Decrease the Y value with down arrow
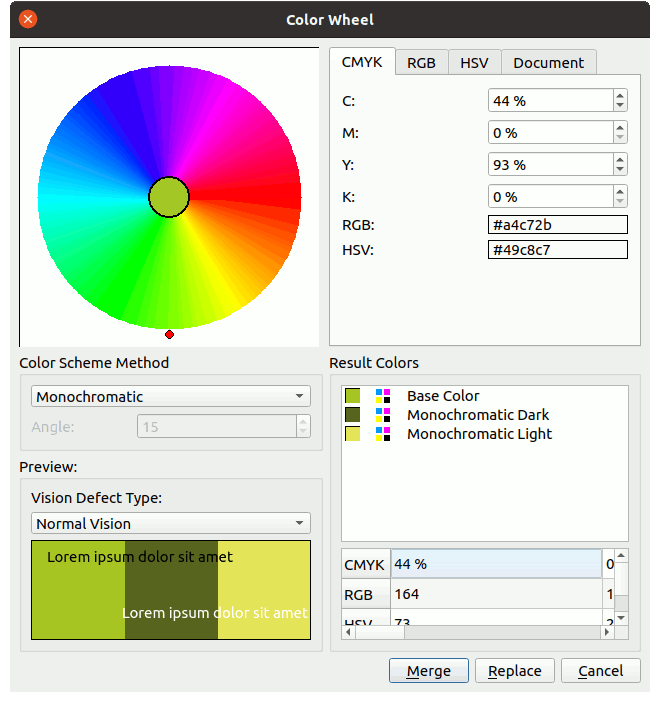660x702 pixels. tap(620, 170)
